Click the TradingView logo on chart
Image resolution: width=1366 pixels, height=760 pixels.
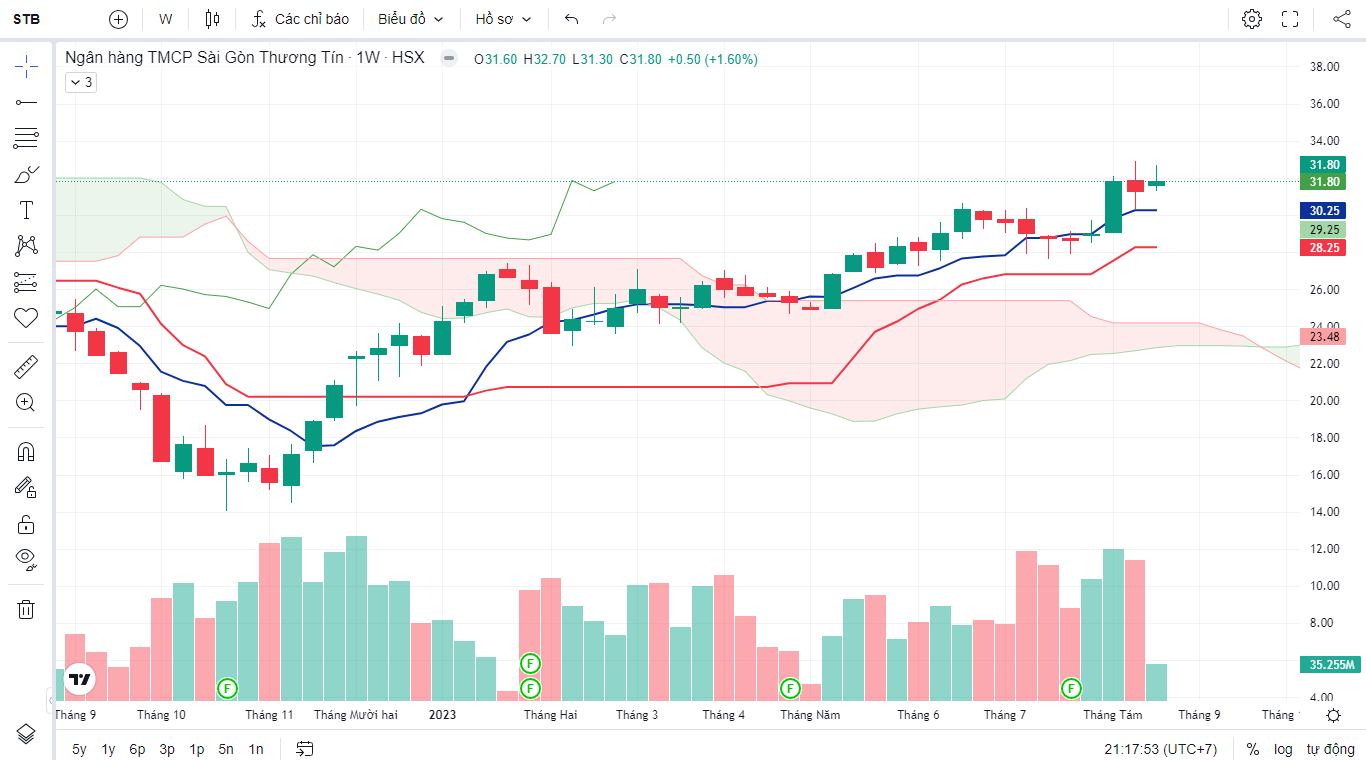pyautogui.click(x=80, y=680)
